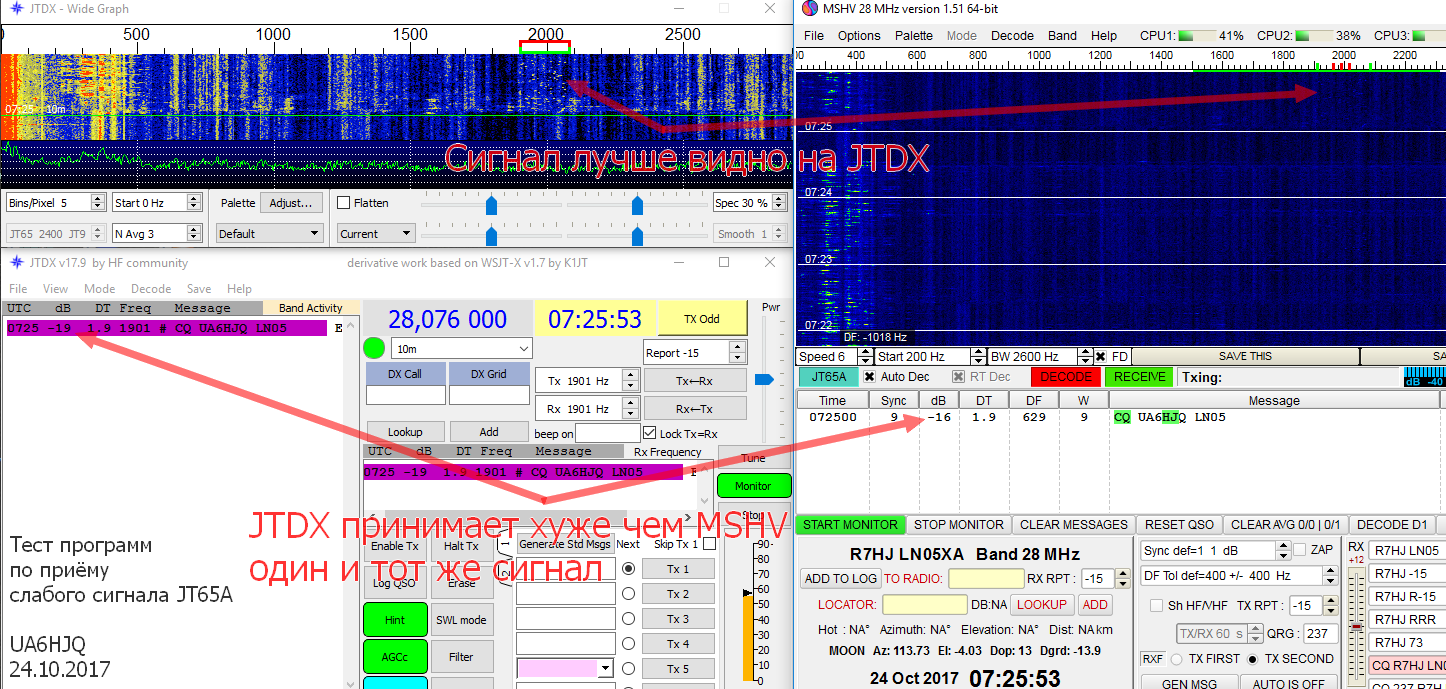
Task: Open the Decode menu in MSHV
Action: click(x=1012, y=36)
